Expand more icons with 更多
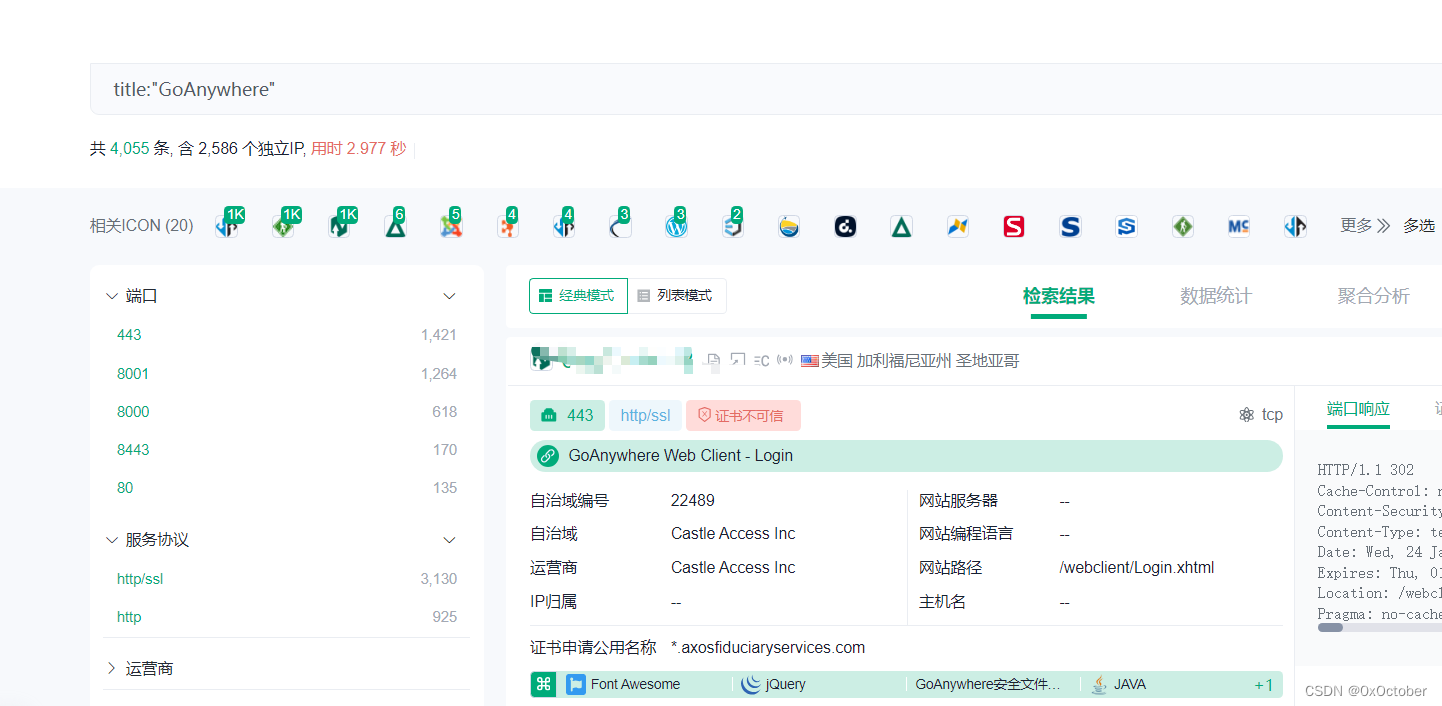Viewport: 1442px width, 706px height. [x=1365, y=226]
